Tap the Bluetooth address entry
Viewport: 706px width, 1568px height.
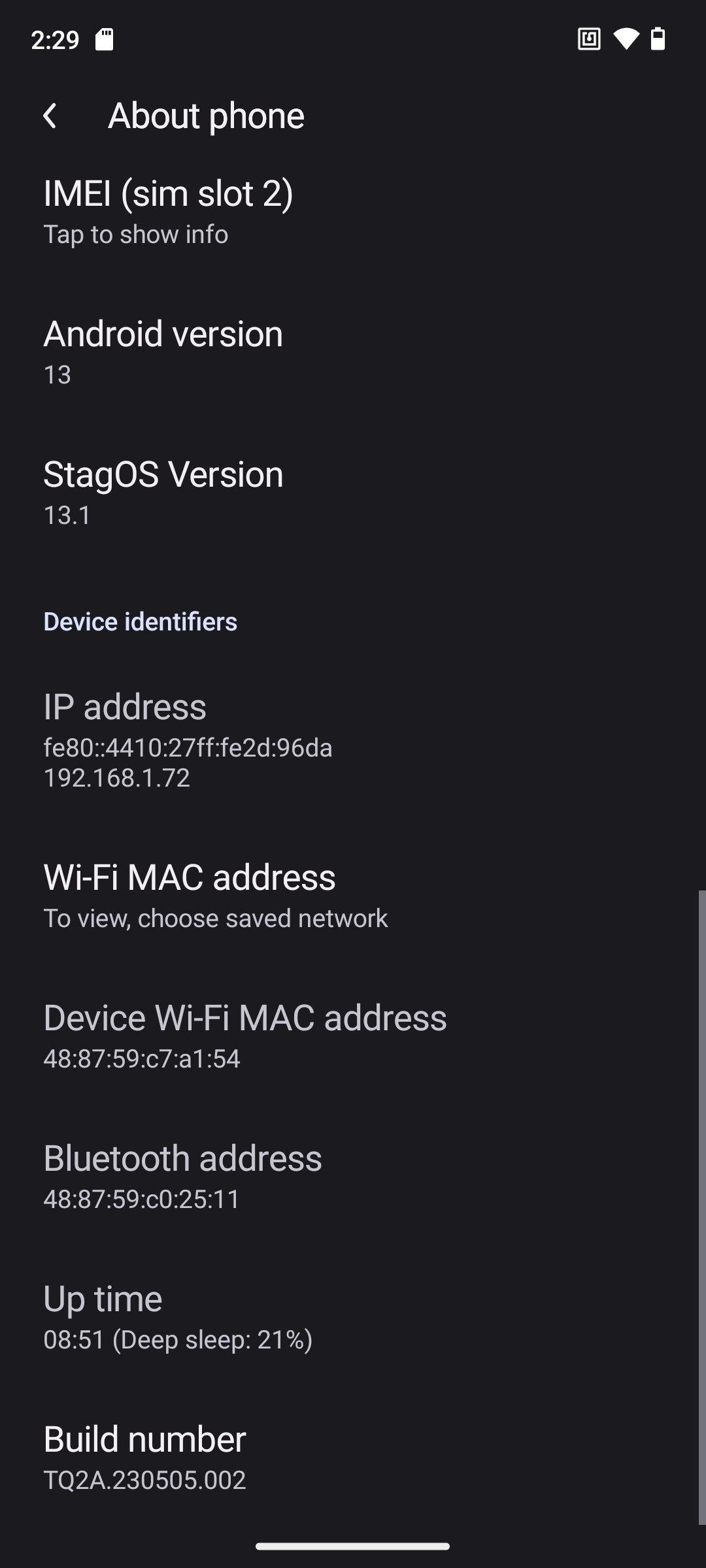[x=353, y=1177]
